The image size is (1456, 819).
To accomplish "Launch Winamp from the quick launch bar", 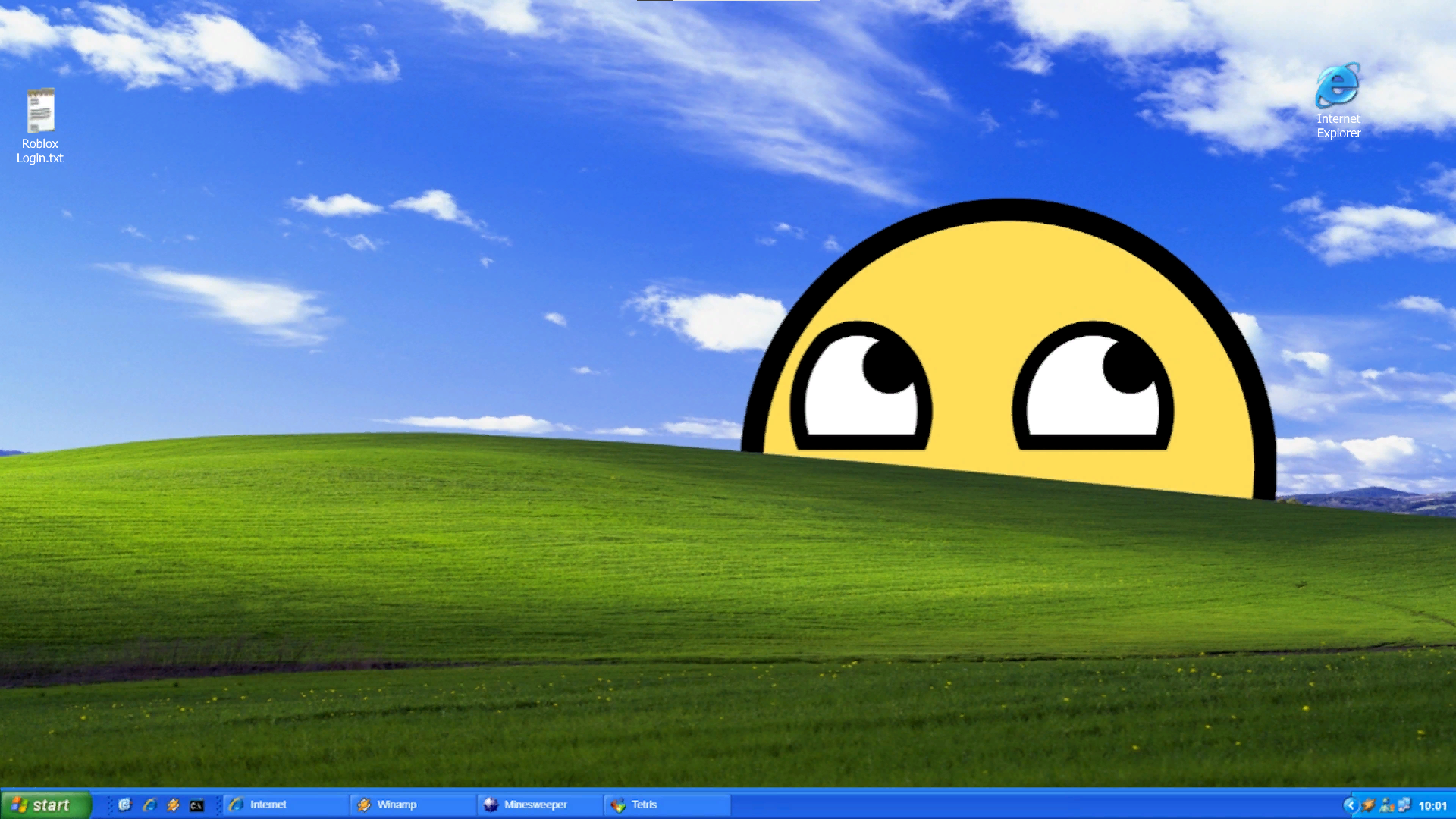I will coord(173,805).
